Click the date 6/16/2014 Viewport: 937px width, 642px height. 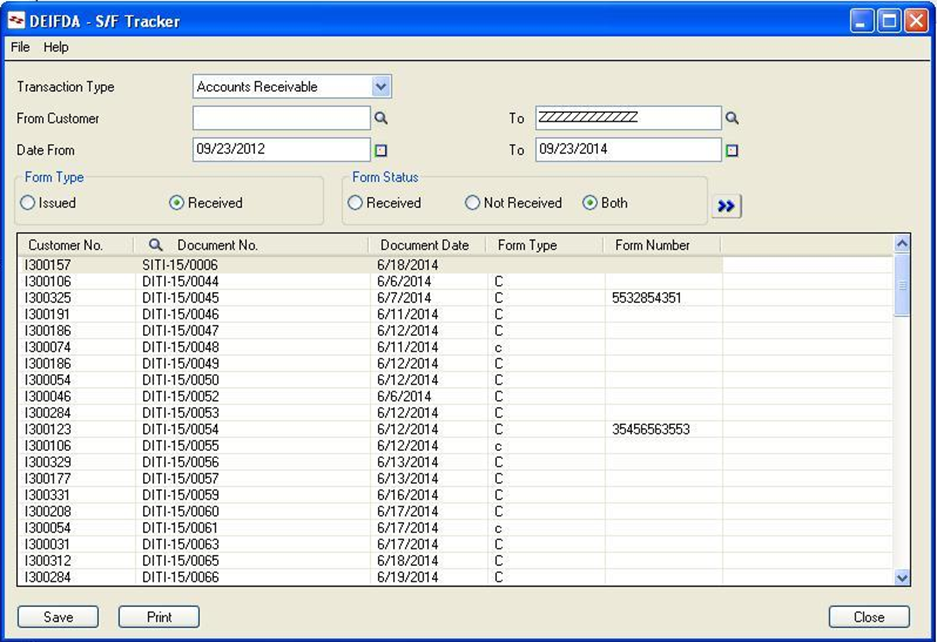pyautogui.click(x=408, y=495)
